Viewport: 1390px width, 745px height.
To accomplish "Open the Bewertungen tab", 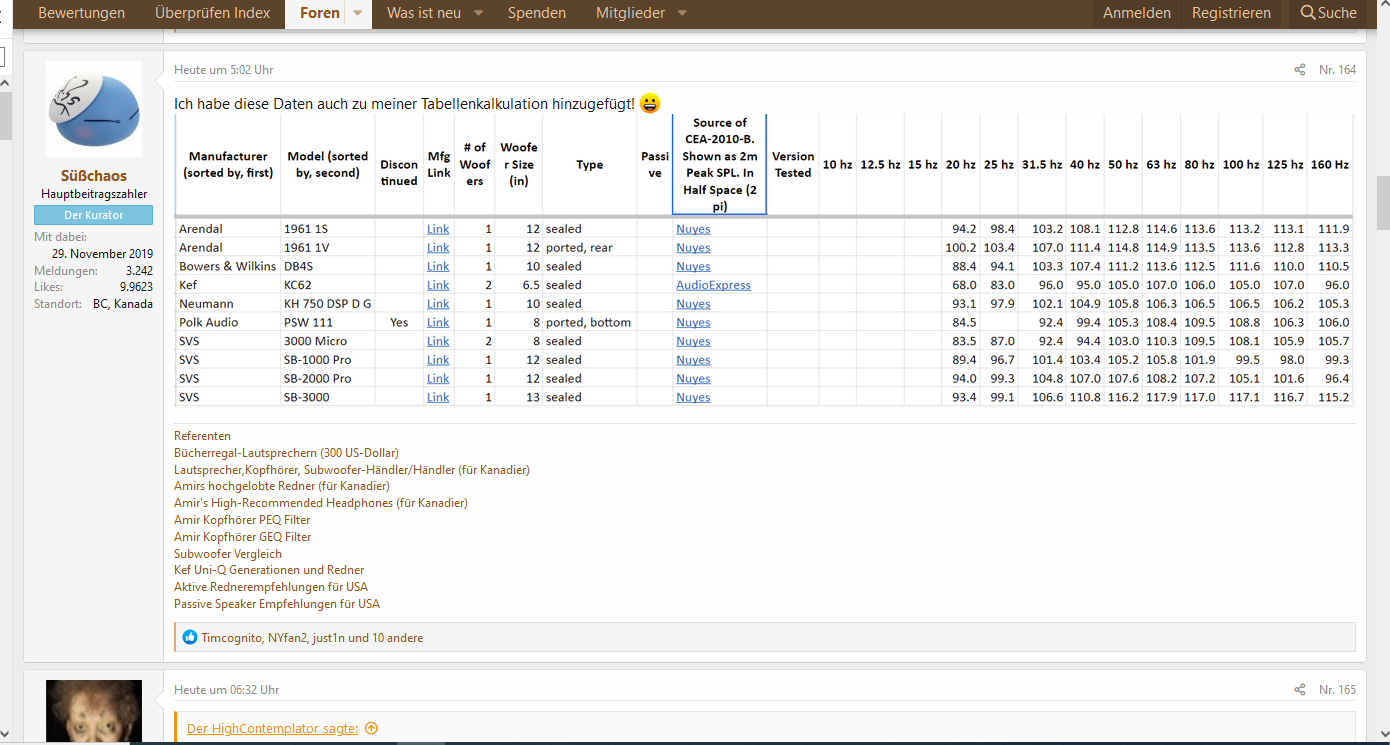I will [x=82, y=13].
